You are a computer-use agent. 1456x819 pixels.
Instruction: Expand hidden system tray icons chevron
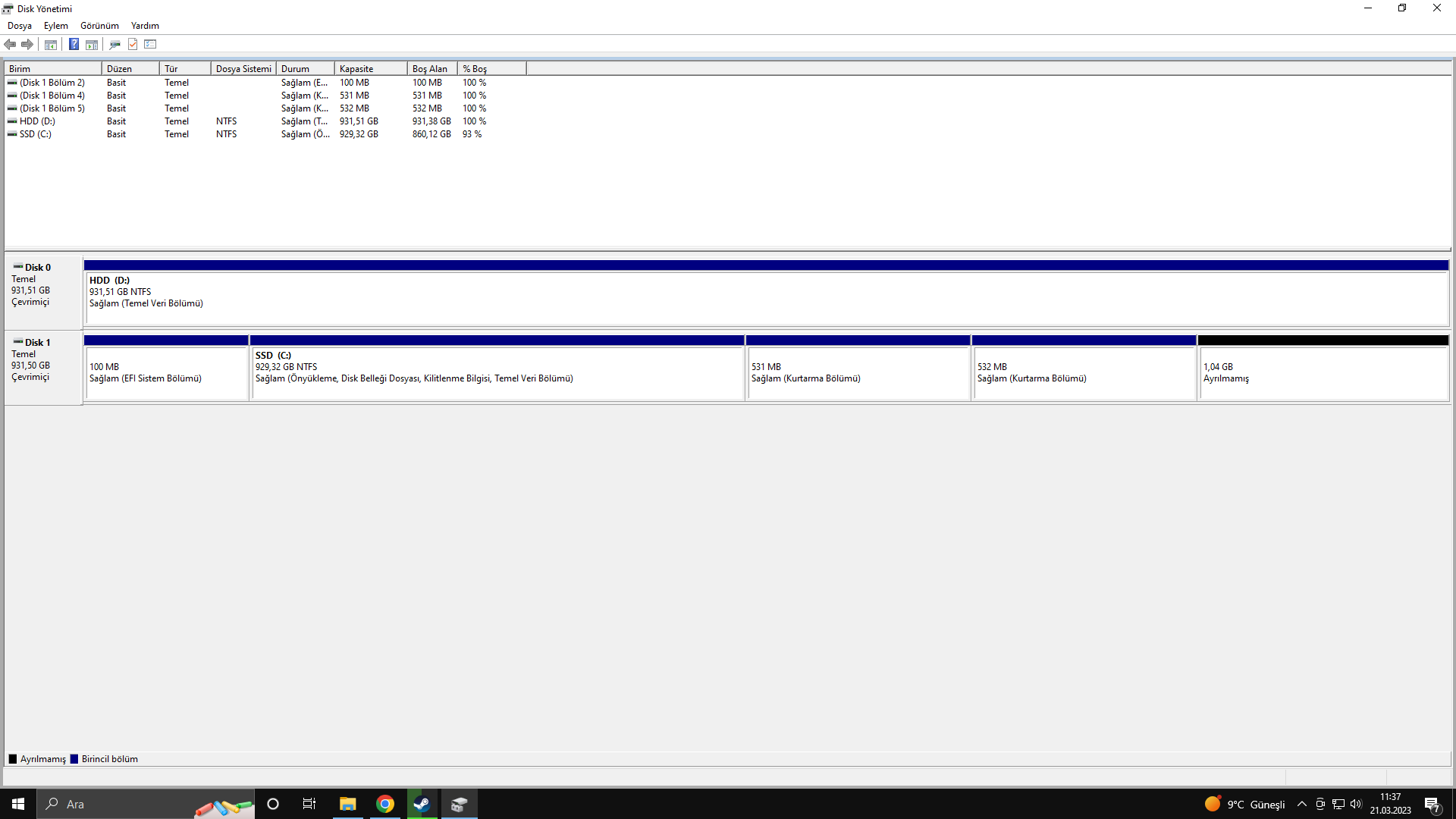pos(1302,805)
